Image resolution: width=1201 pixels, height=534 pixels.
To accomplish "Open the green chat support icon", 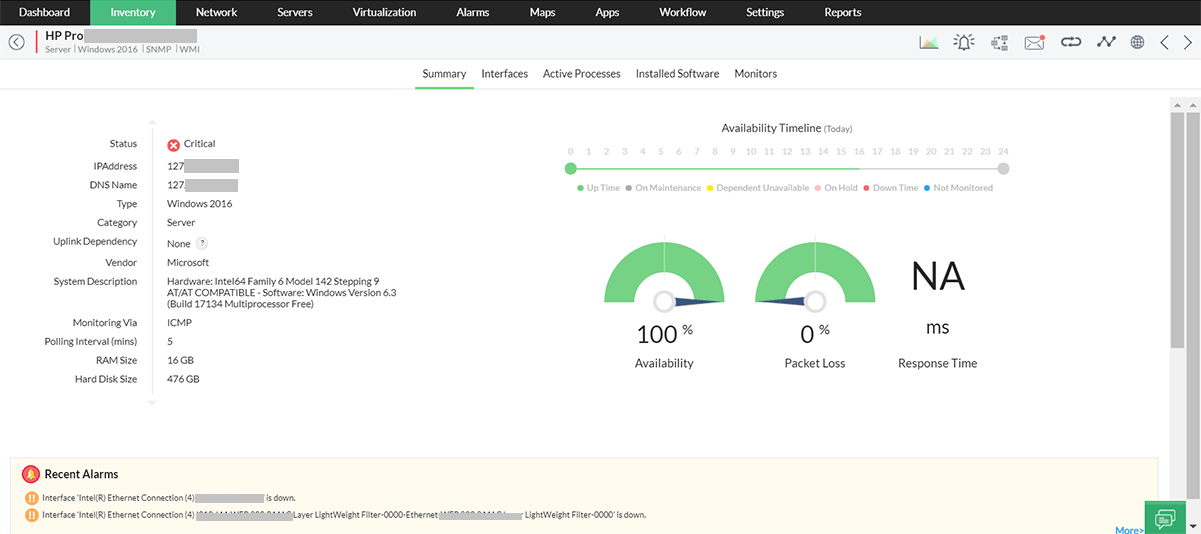I will click(x=1164, y=518).
